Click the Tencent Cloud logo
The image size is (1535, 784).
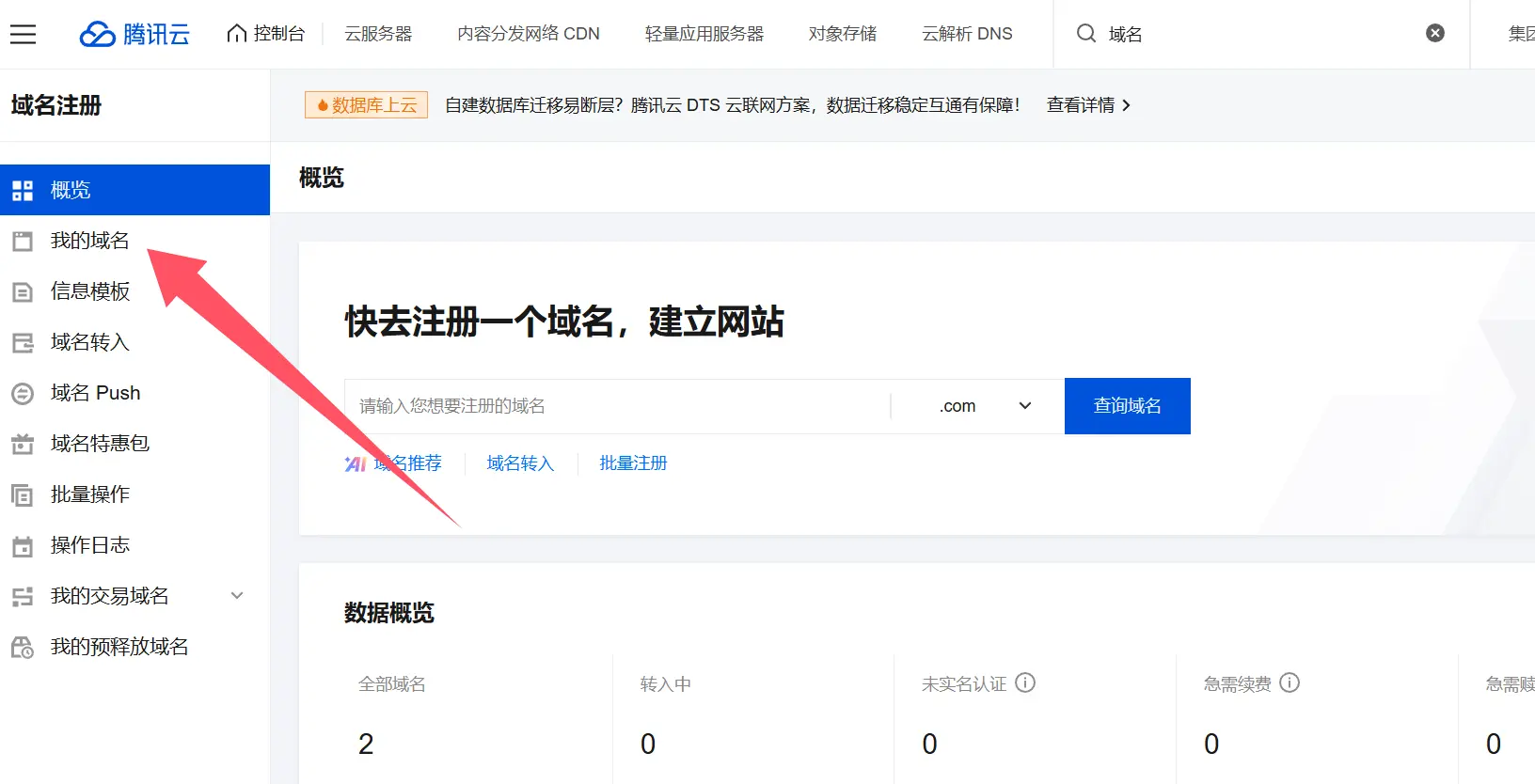[135, 35]
